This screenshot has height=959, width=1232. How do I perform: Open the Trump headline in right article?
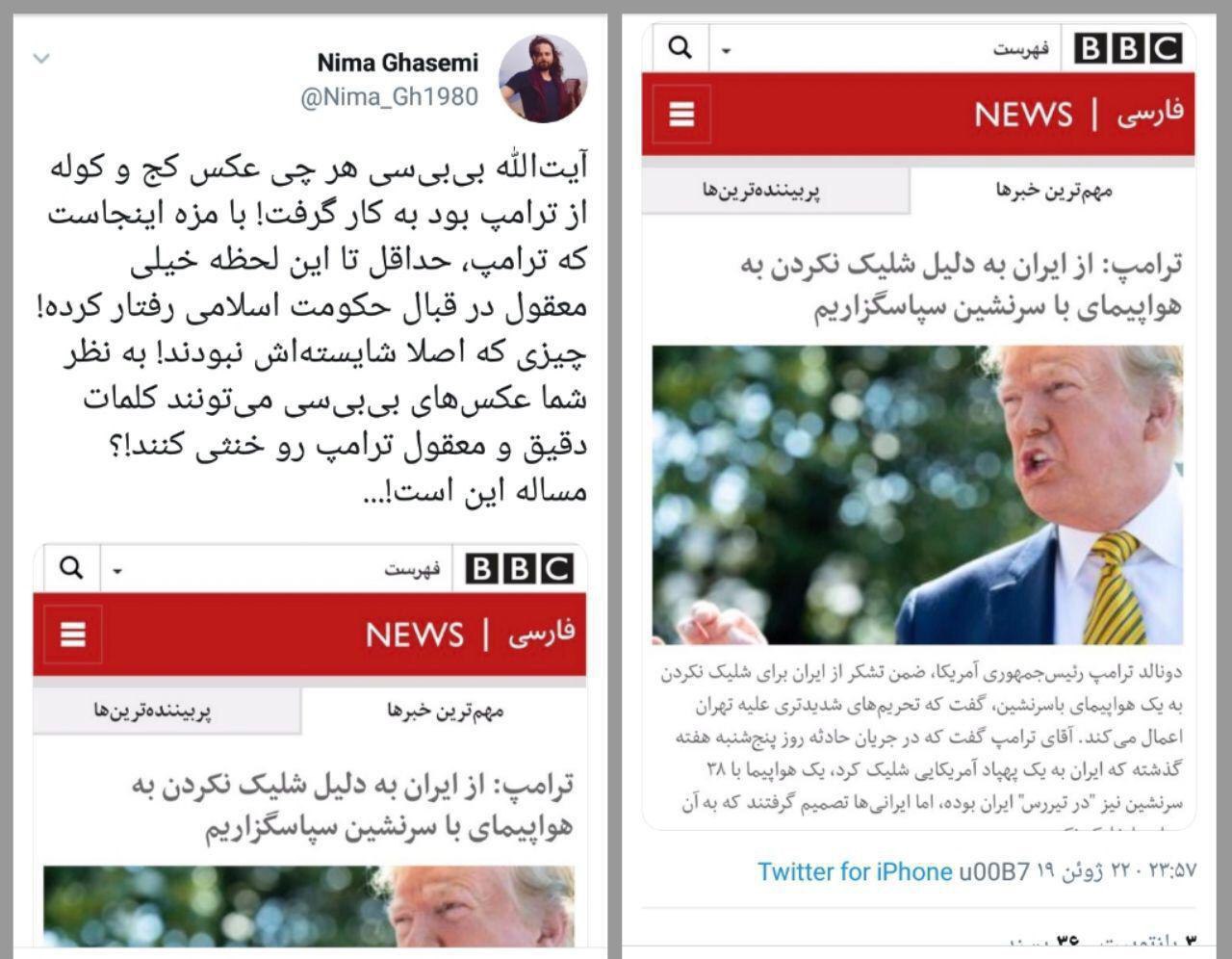click(962, 286)
